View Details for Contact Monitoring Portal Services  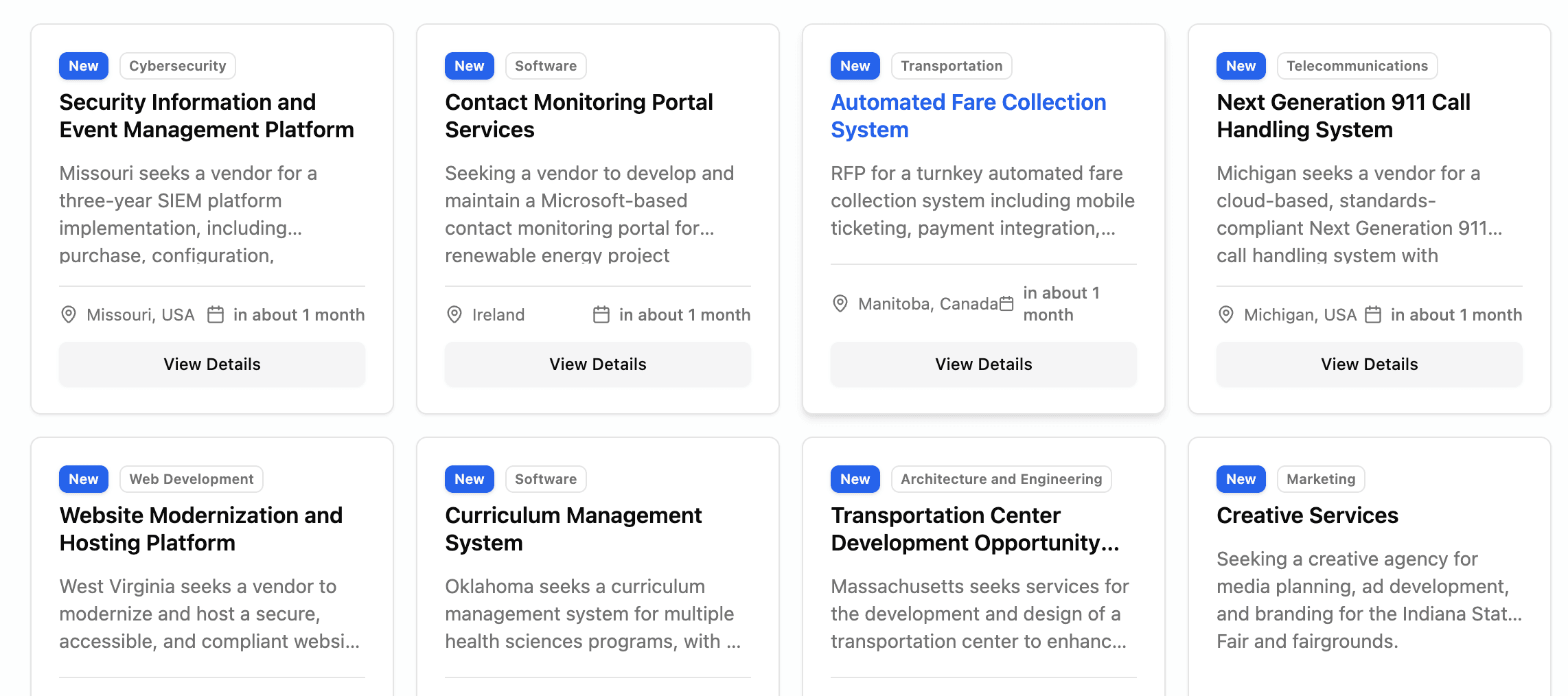(x=597, y=364)
